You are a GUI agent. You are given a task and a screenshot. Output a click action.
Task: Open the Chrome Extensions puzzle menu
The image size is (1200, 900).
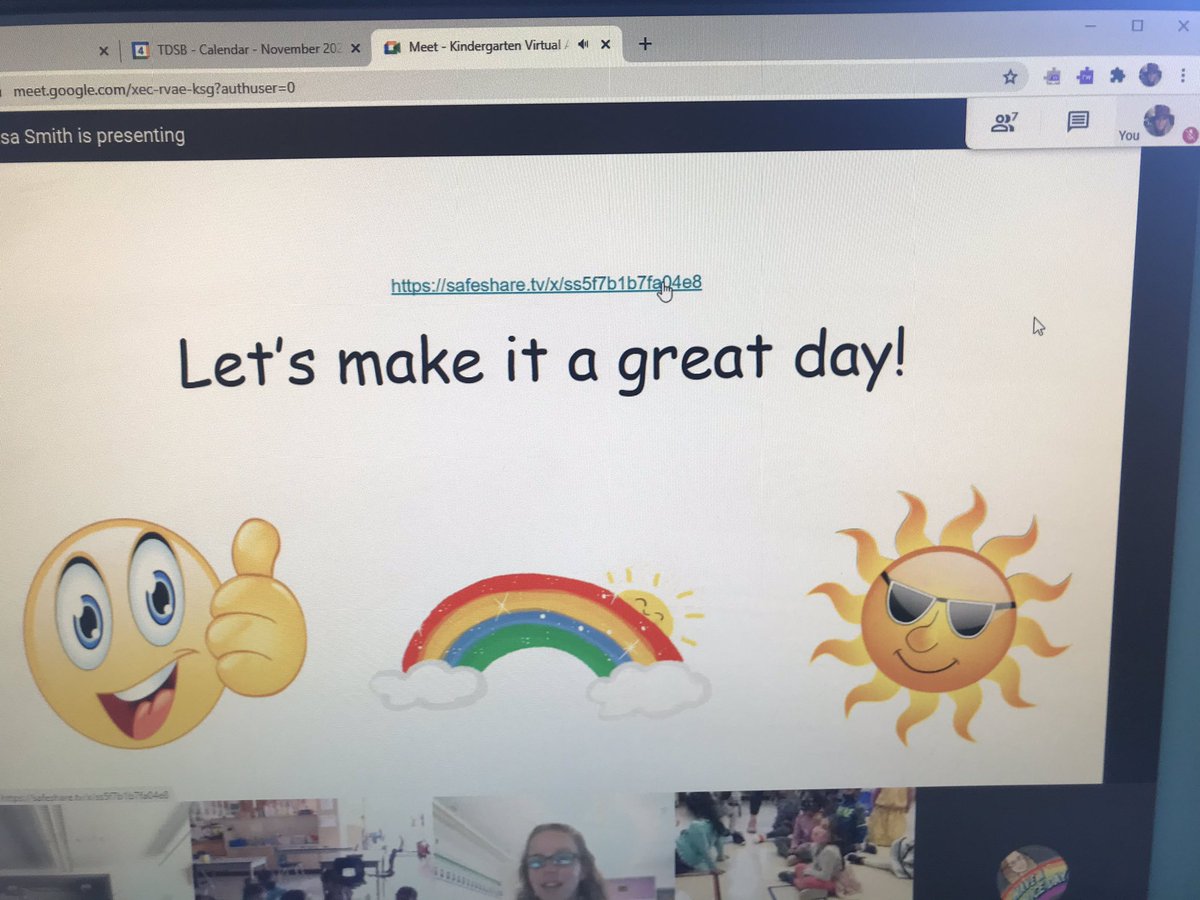(1116, 76)
